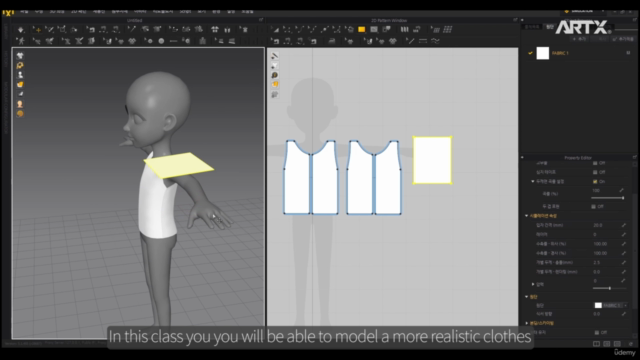Open the FABRIC 1 dropdown in Property Editor
This screenshot has width=640, height=360.
611,305
